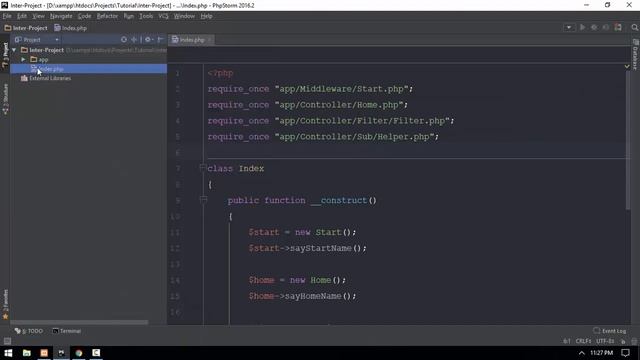The image size is (640, 360).
Task: Click the CRLF line separator widget
Action: tap(583, 341)
